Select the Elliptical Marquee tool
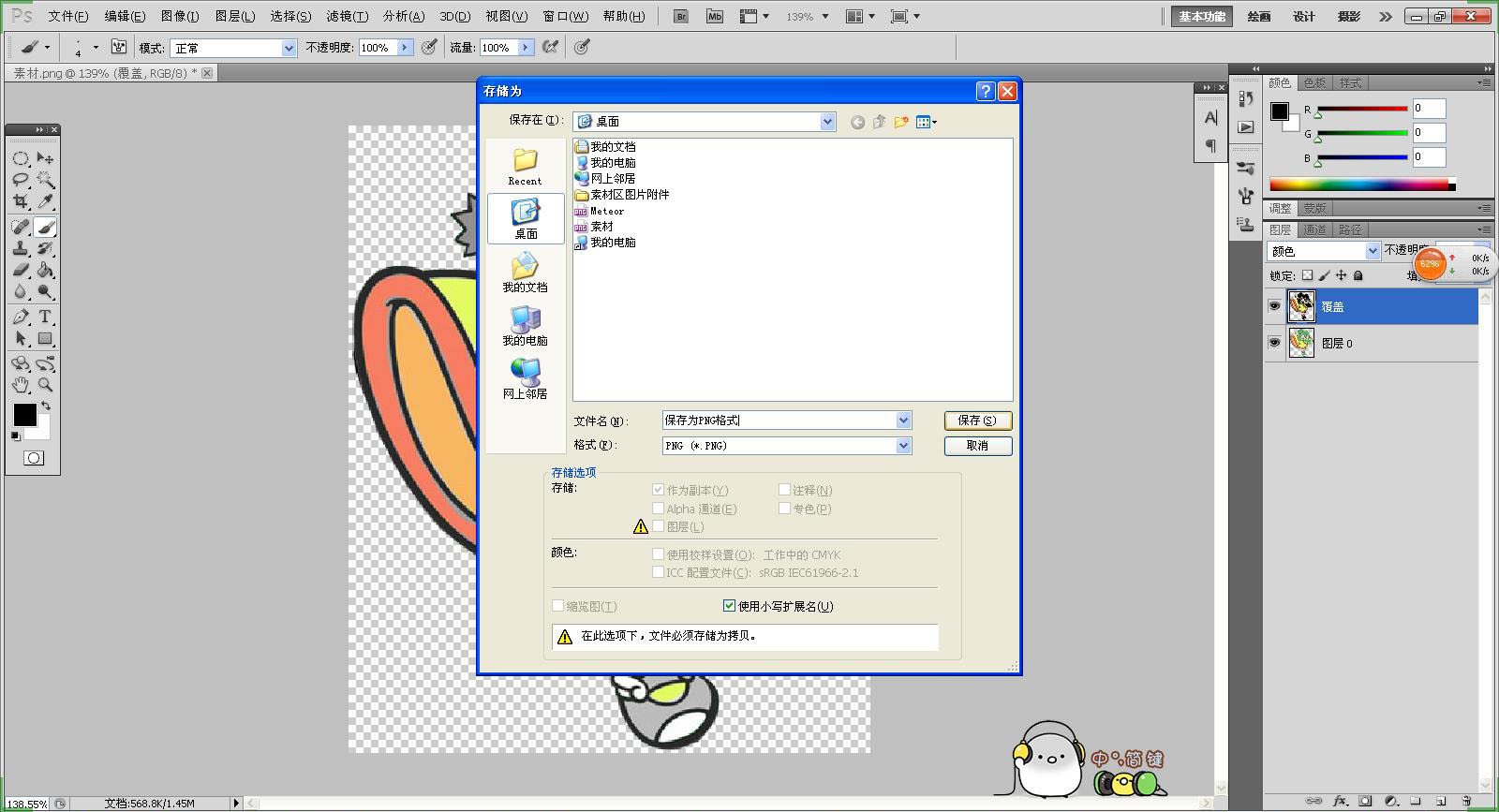1499x812 pixels. point(21,158)
